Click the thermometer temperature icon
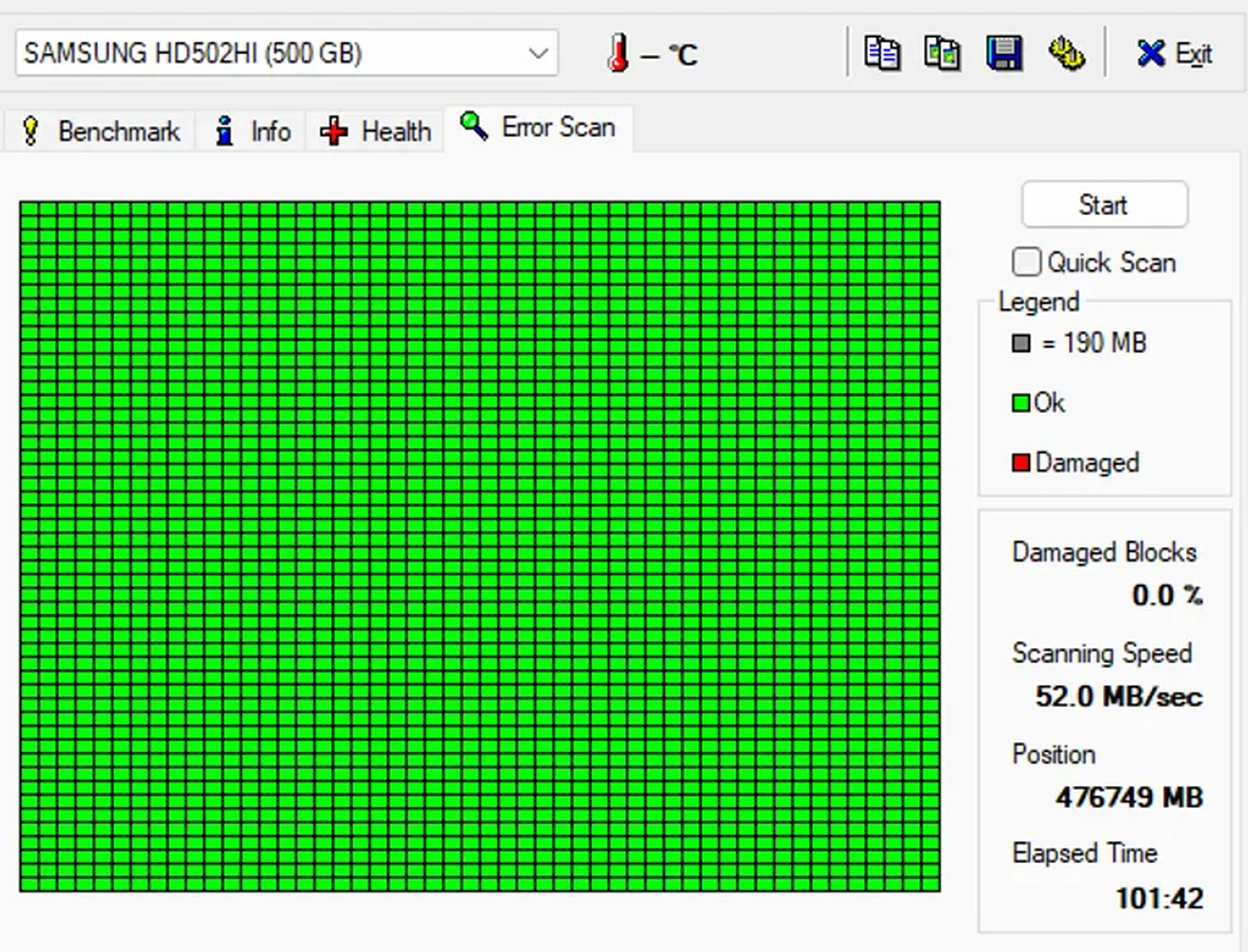 coord(618,53)
